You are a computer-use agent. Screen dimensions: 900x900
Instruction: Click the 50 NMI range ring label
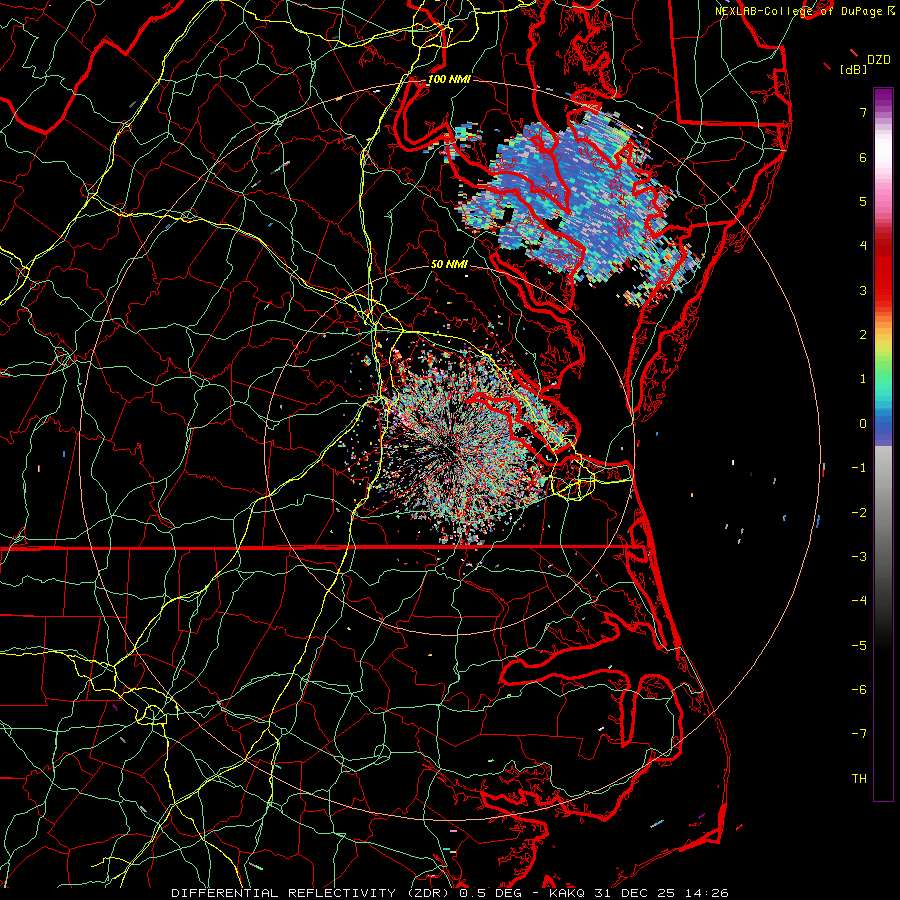point(449,264)
